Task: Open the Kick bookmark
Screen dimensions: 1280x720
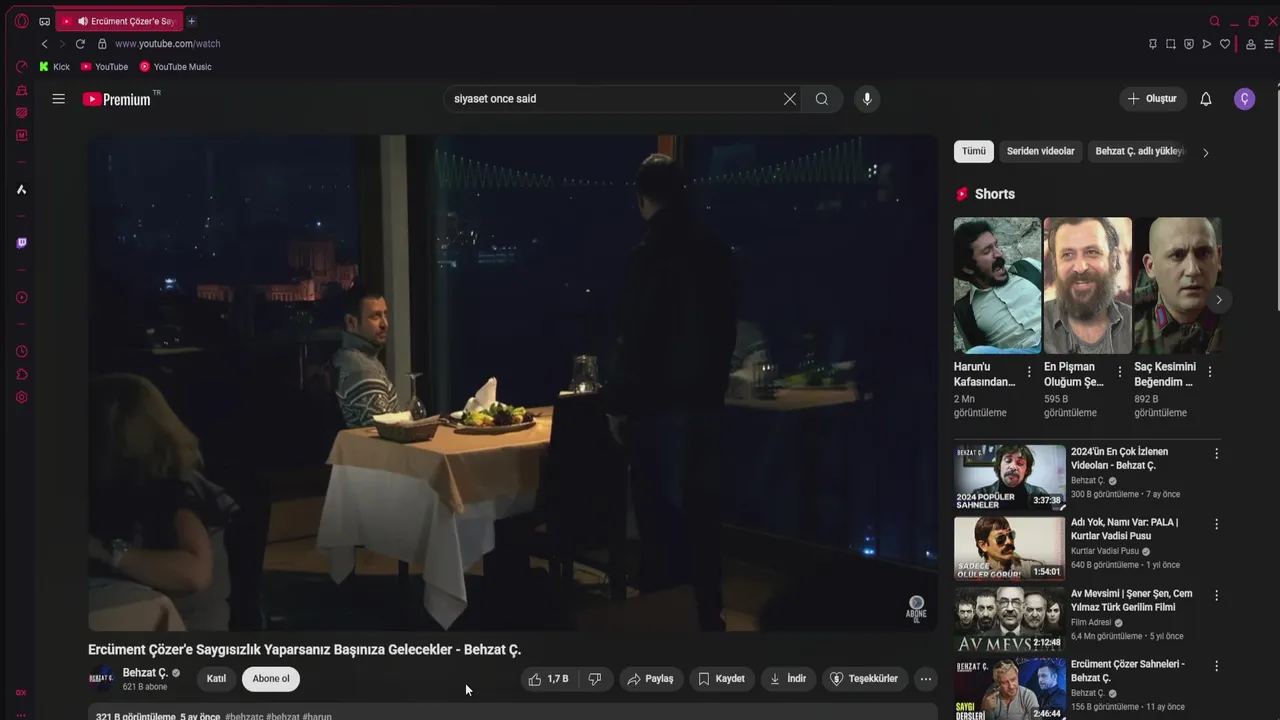Action: coord(54,67)
